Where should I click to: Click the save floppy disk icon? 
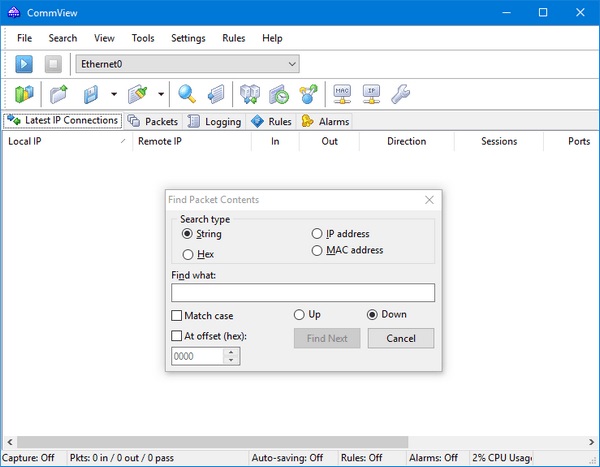point(91,94)
